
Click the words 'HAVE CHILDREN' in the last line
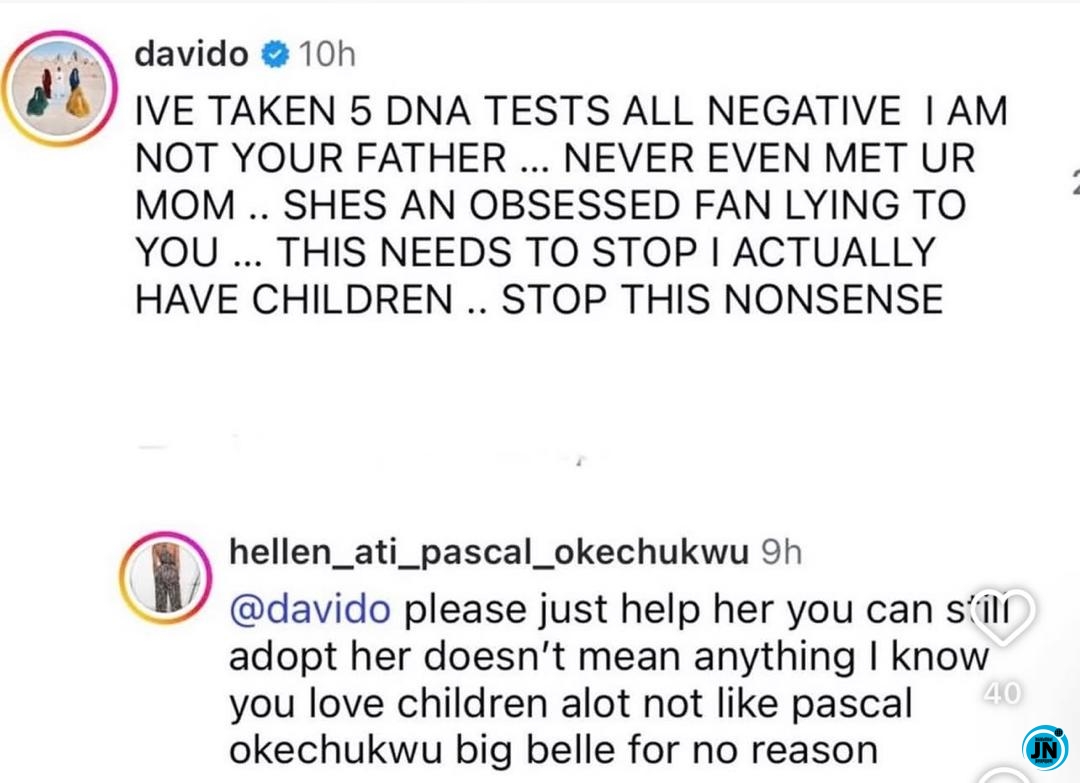293,299
